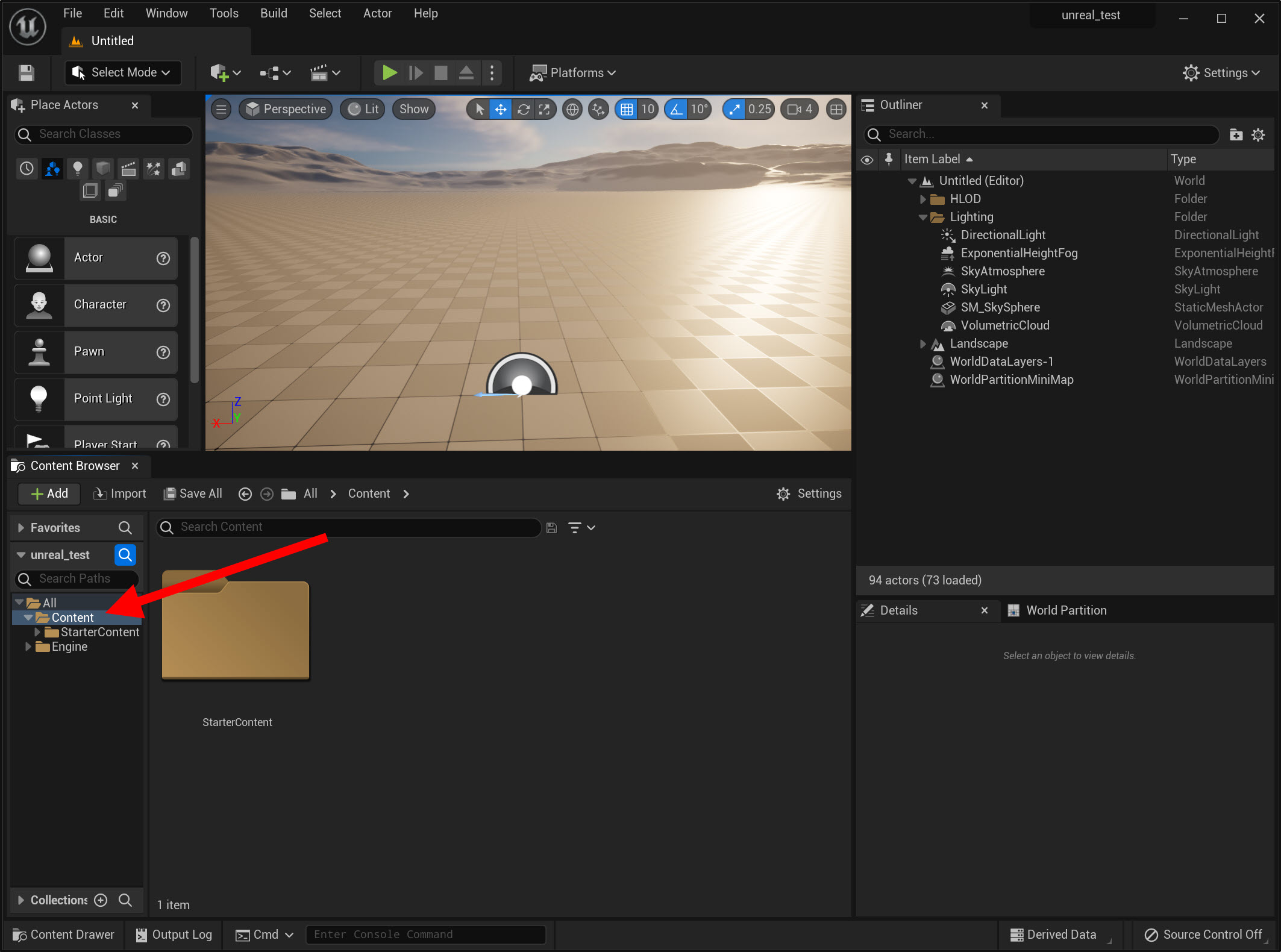
Task: Open the Select Mode dropdown
Action: (x=123, y=72)
